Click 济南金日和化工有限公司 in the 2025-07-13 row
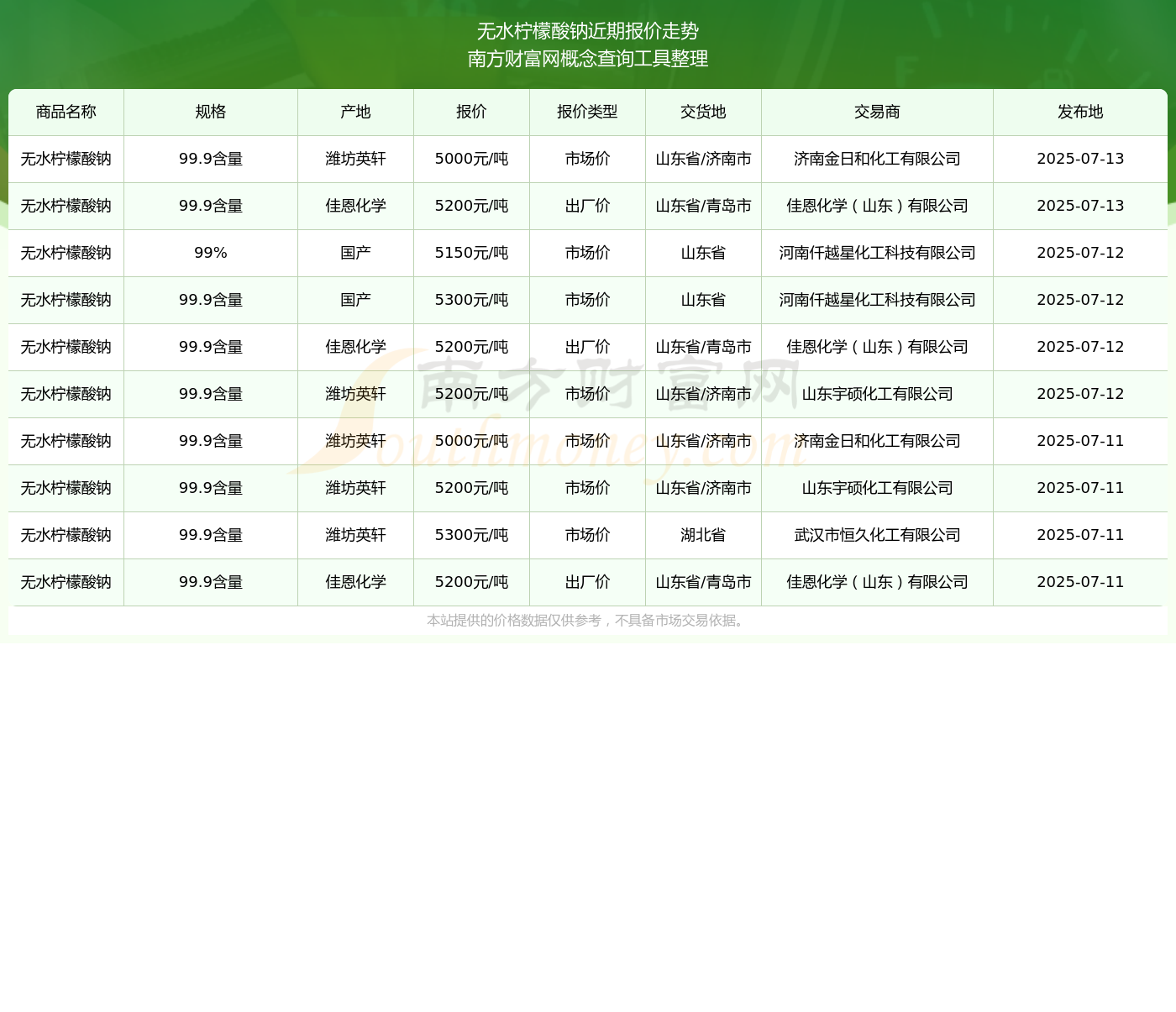The height and width of the screenshot is (1012, 1176). [878, 159]
